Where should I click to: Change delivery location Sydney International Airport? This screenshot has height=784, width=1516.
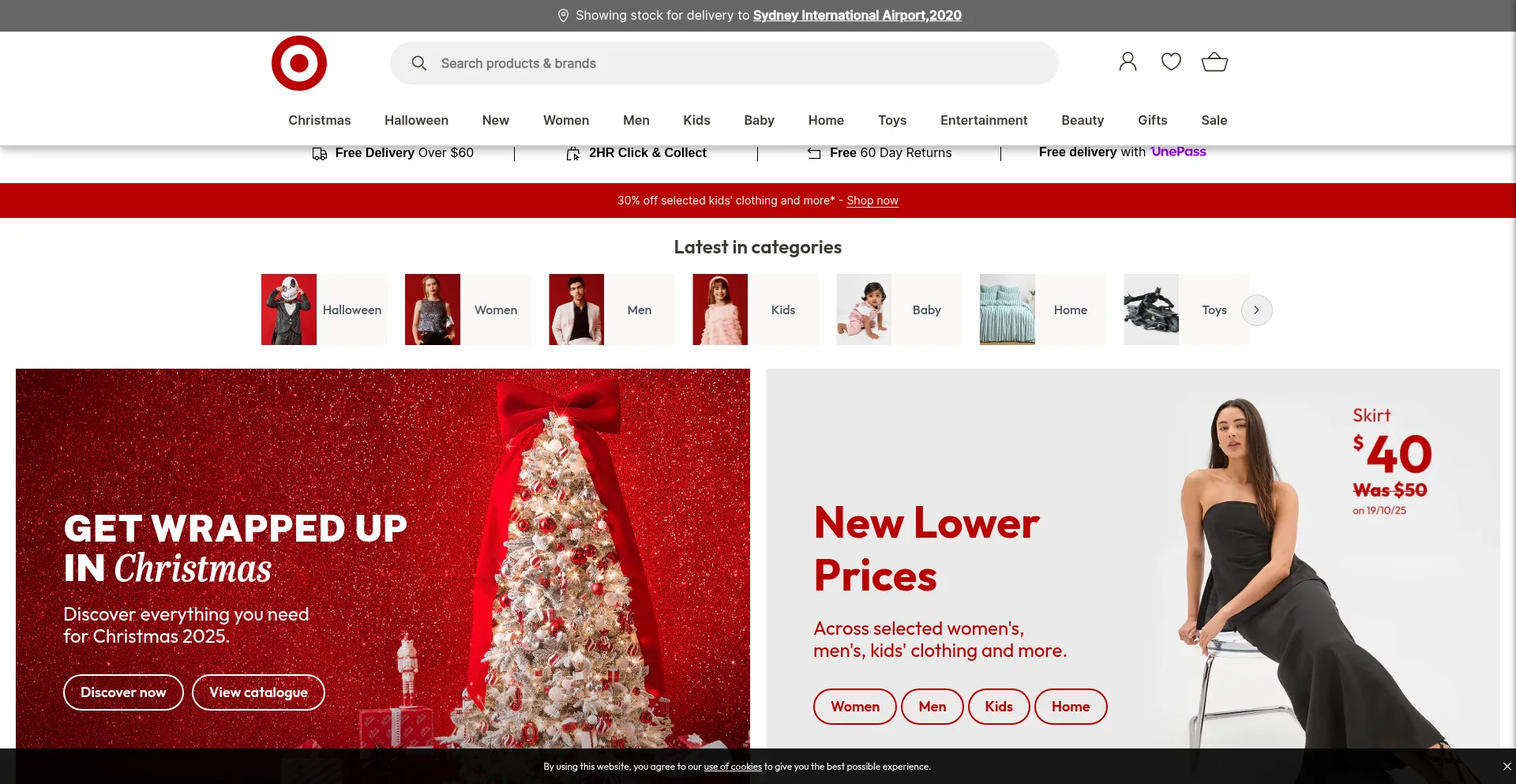(x=857, y=15)
